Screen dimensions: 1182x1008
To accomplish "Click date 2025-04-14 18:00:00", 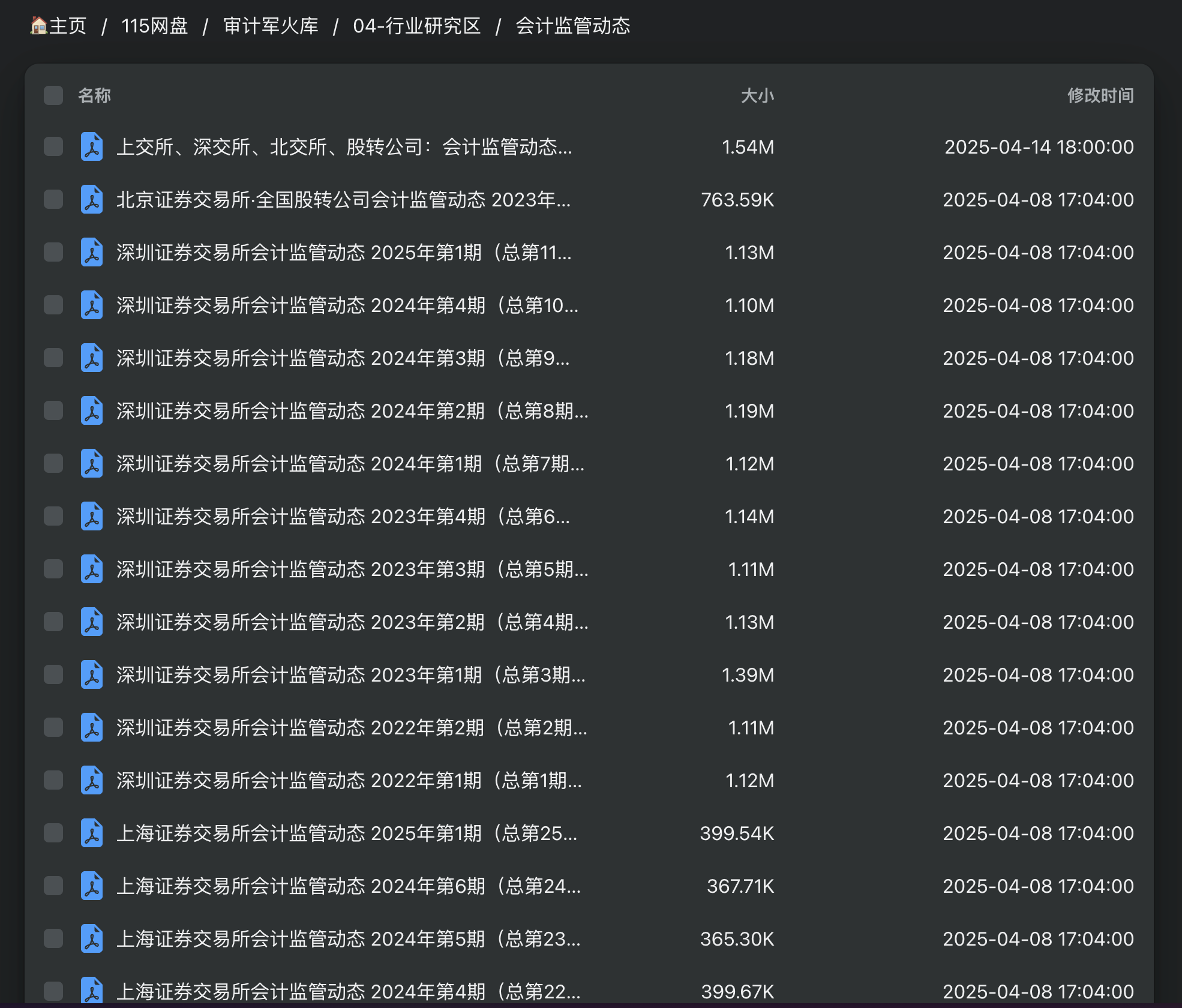I will coord(1039,147).
